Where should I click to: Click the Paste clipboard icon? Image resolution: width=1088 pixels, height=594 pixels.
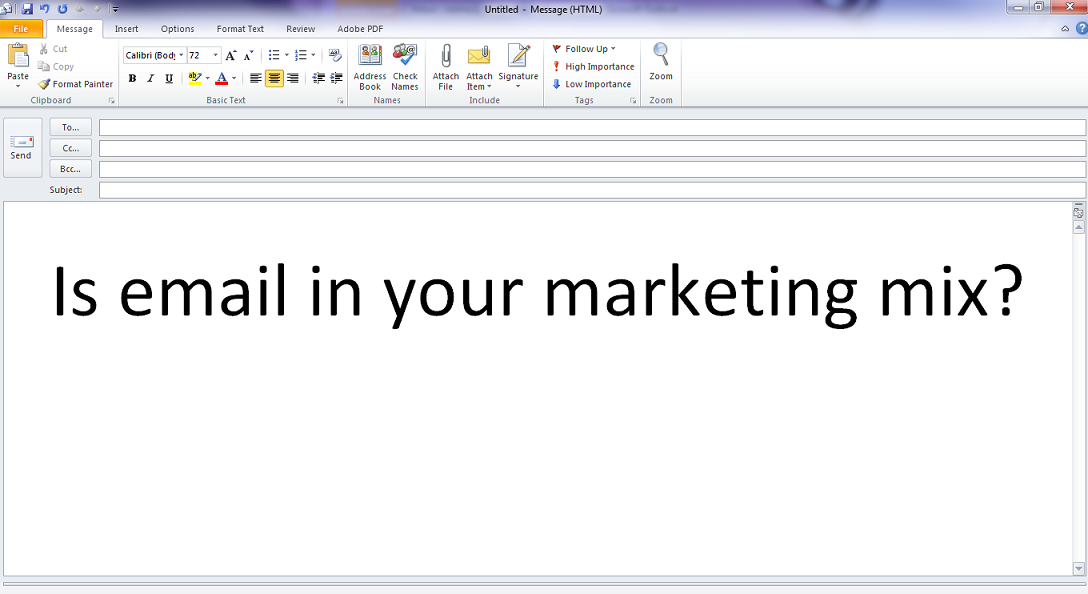tap(18, 58)
